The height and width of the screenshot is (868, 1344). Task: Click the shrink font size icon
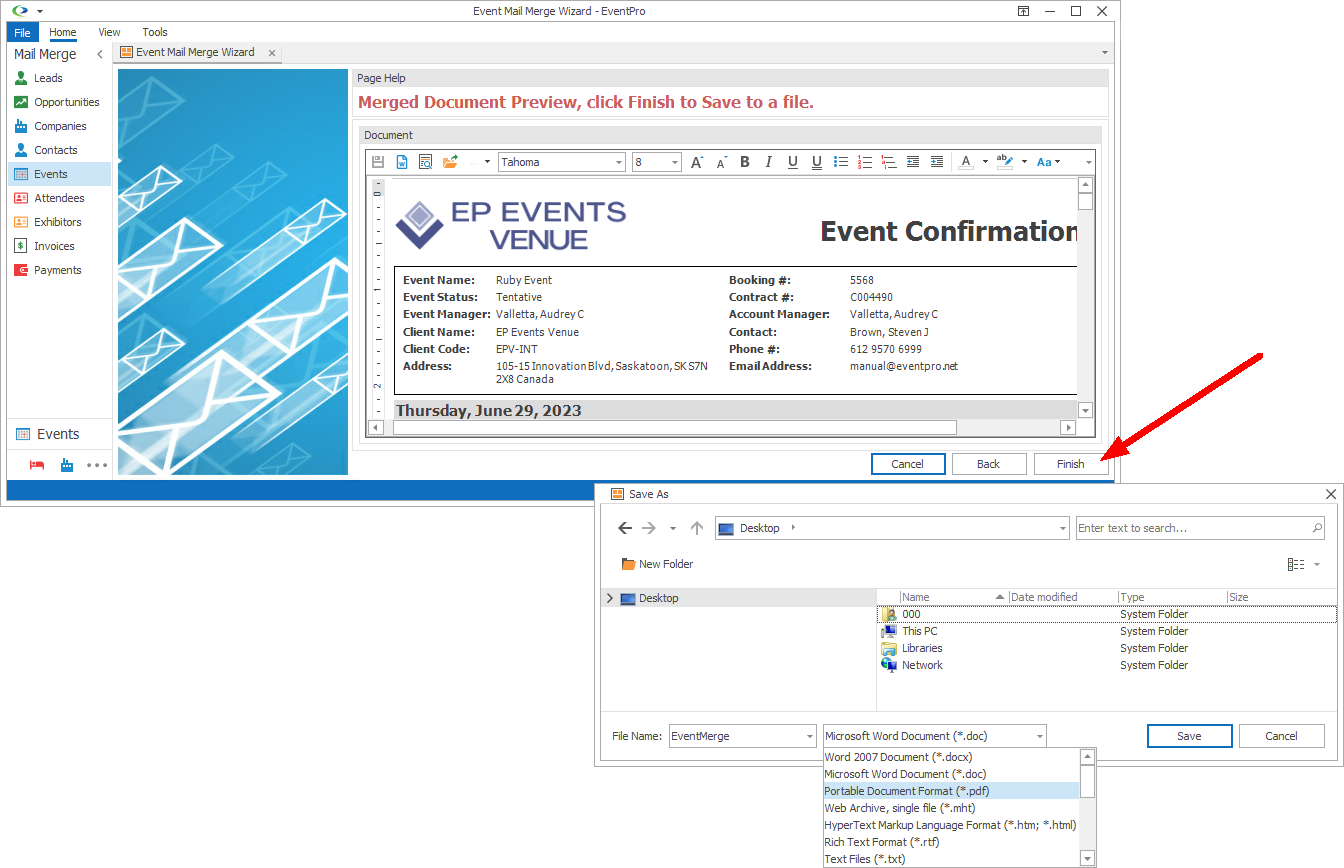coord(721,162)
